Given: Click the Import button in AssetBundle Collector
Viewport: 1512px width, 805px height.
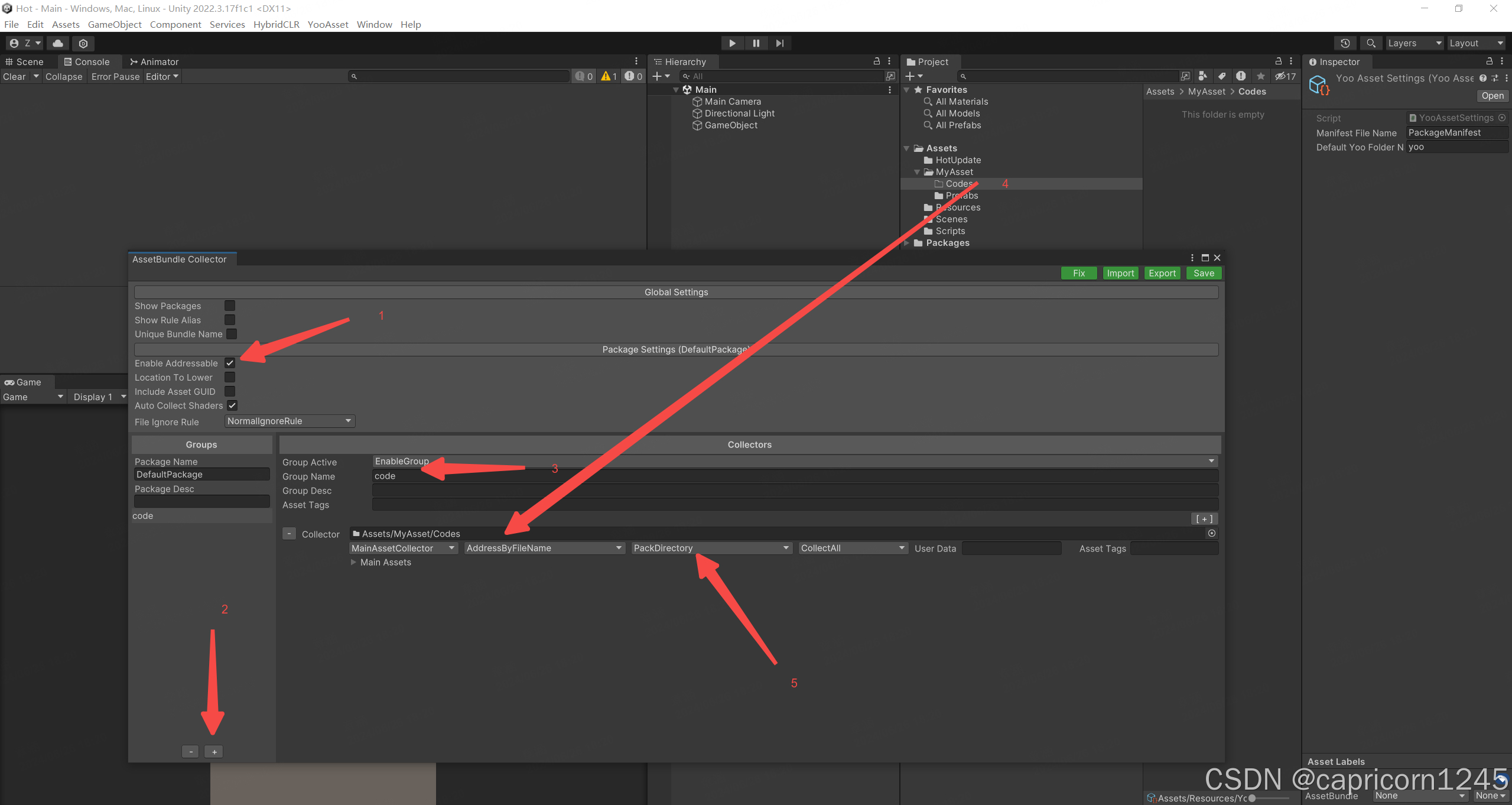Looking at the screenshot, I should click(x=1120, y=272).
